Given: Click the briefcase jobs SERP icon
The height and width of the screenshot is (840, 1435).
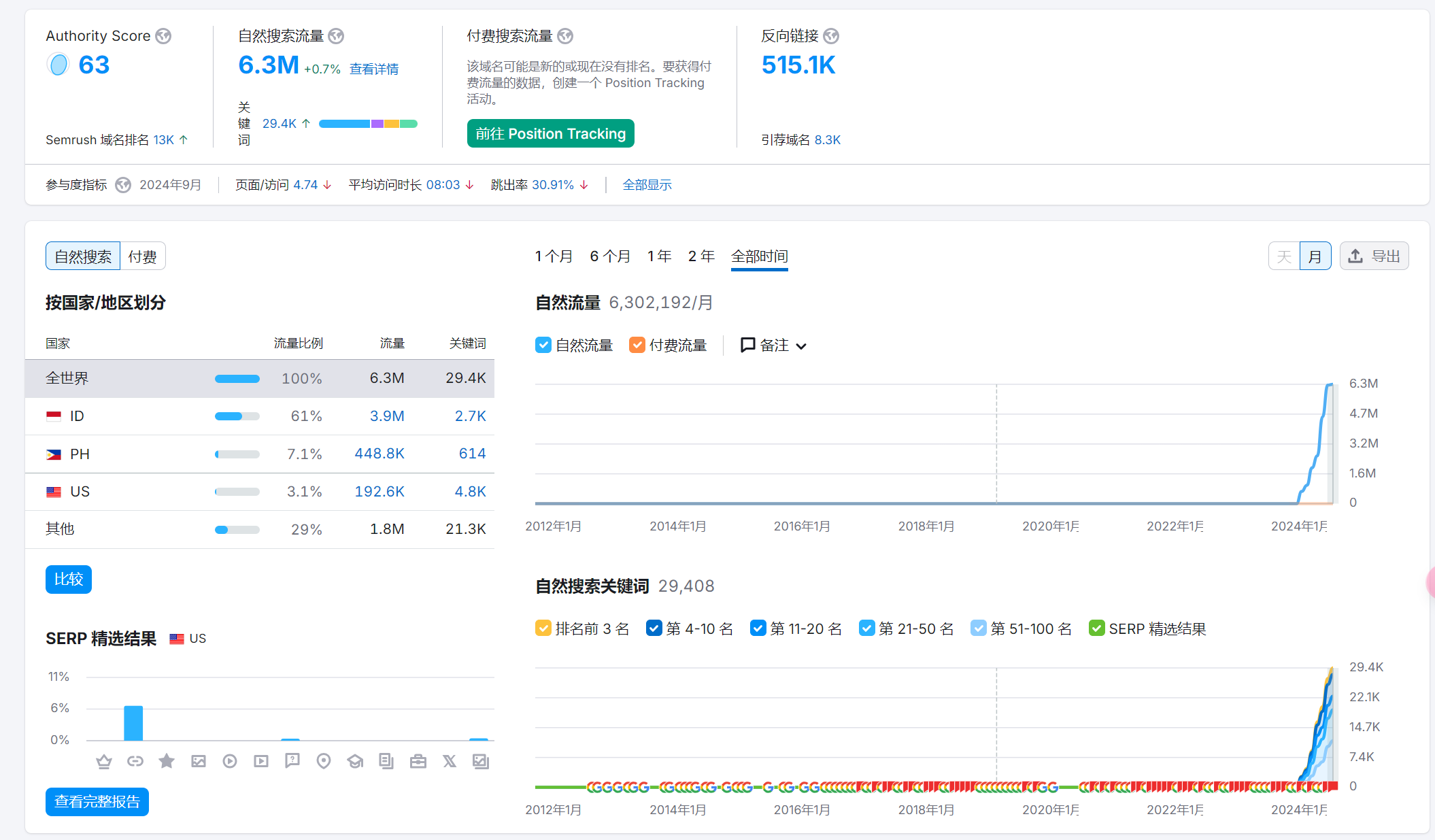Looking at the screenshot, I should pyautogui.click(x=418, y=761).
